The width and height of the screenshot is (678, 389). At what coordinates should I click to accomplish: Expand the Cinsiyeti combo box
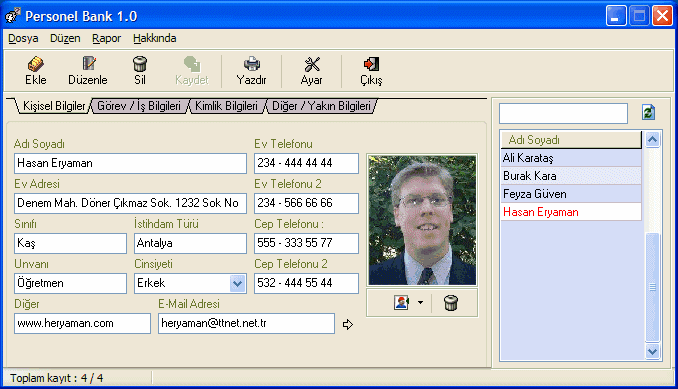237,284
